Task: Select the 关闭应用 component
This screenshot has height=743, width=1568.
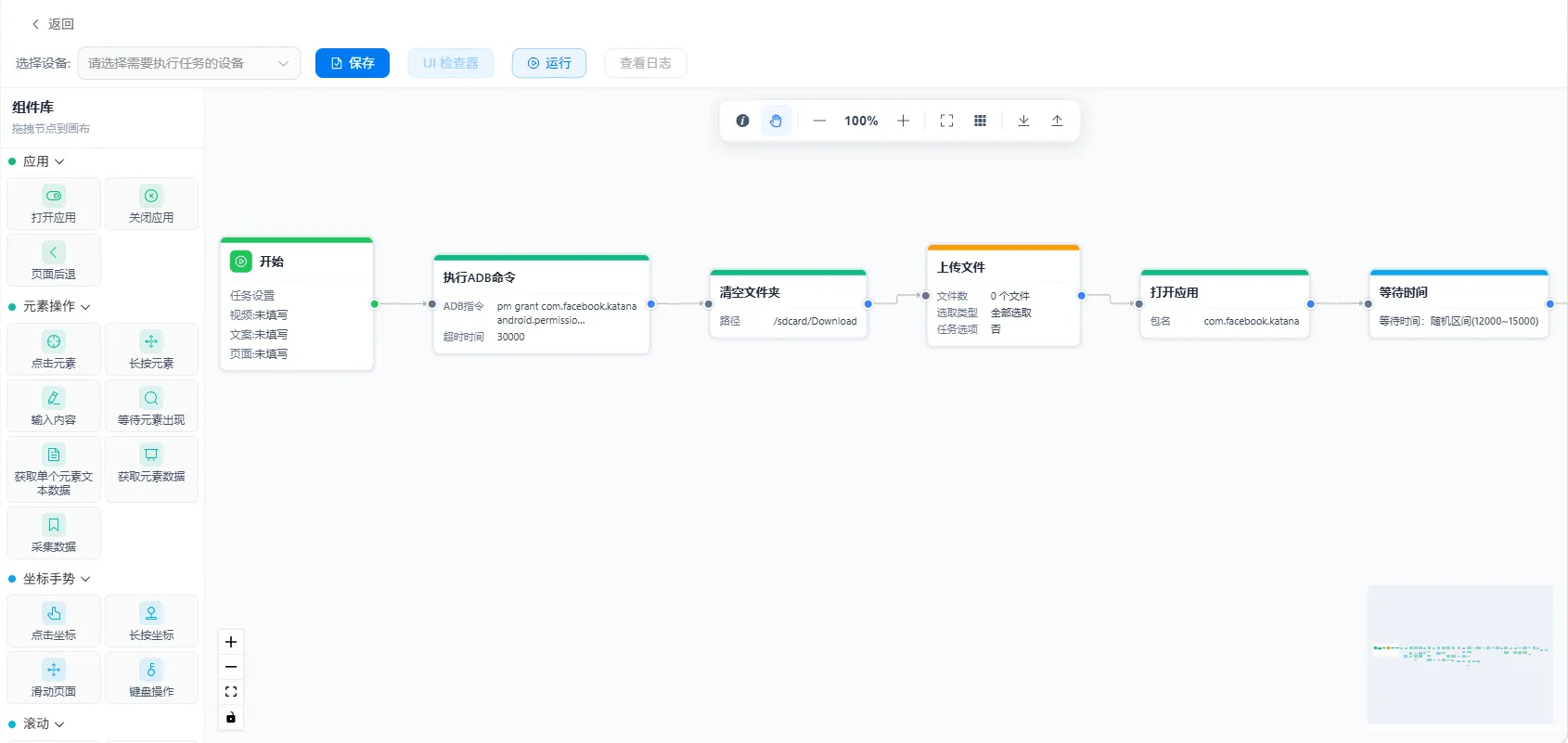Action: [x=151, y=204]
